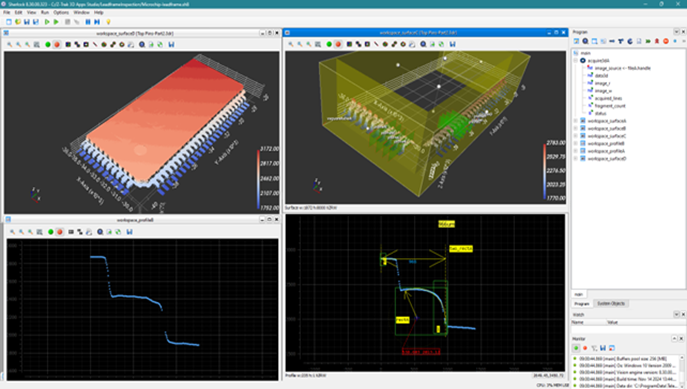Image resolution: width=687 pixels, height=389 pixels.
Task: Open the Watch panel dropdown arrow
Action: point(676,315)
